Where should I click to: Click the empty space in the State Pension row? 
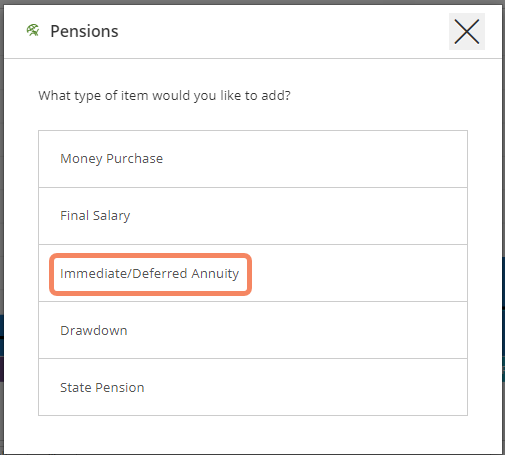305,387
